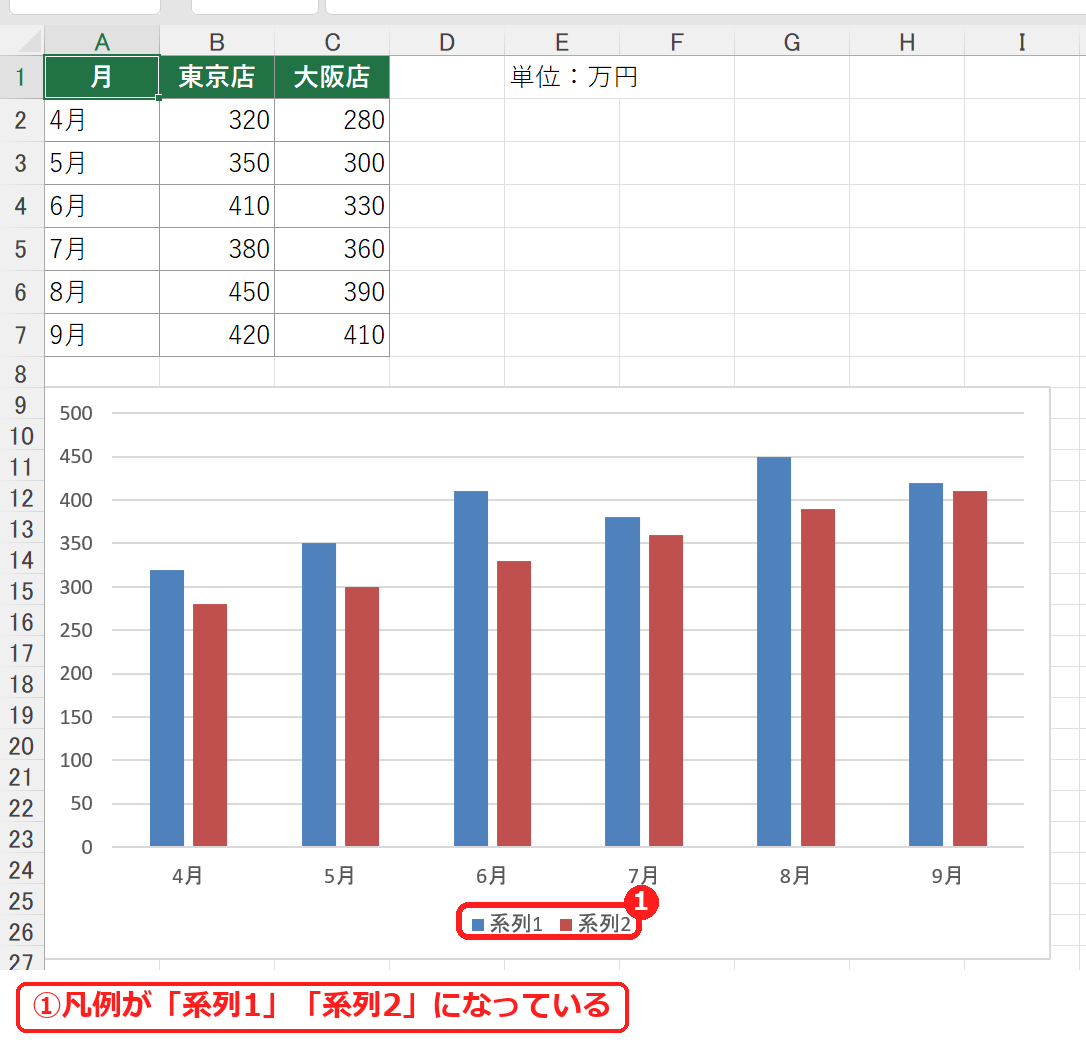Select the tallest blue bar for 8月
This screenshot has height=1040, width=1086.
774,652
